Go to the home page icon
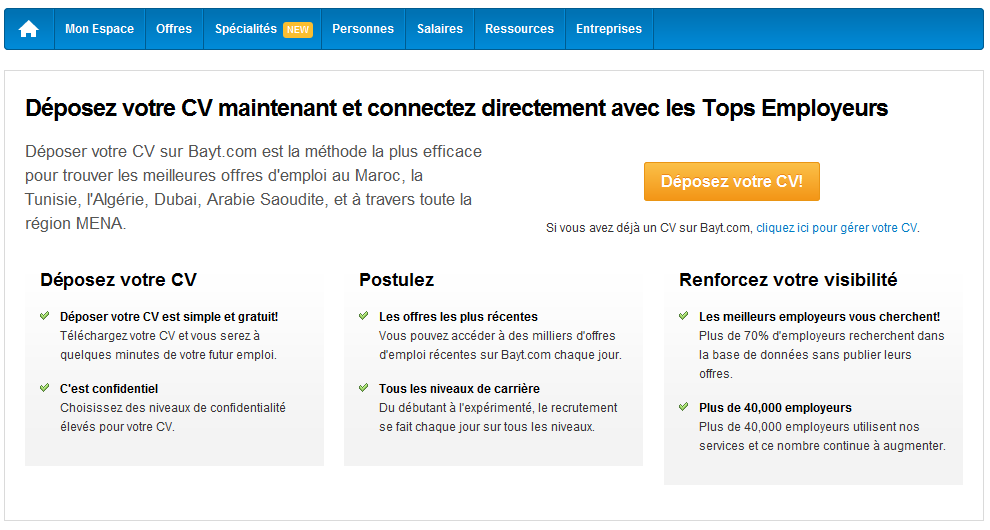 [x=28, y=29]
